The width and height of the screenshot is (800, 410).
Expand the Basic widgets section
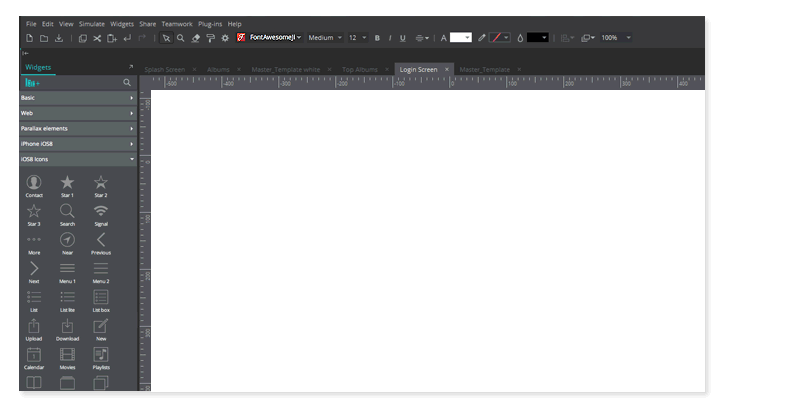coord(78,98)
